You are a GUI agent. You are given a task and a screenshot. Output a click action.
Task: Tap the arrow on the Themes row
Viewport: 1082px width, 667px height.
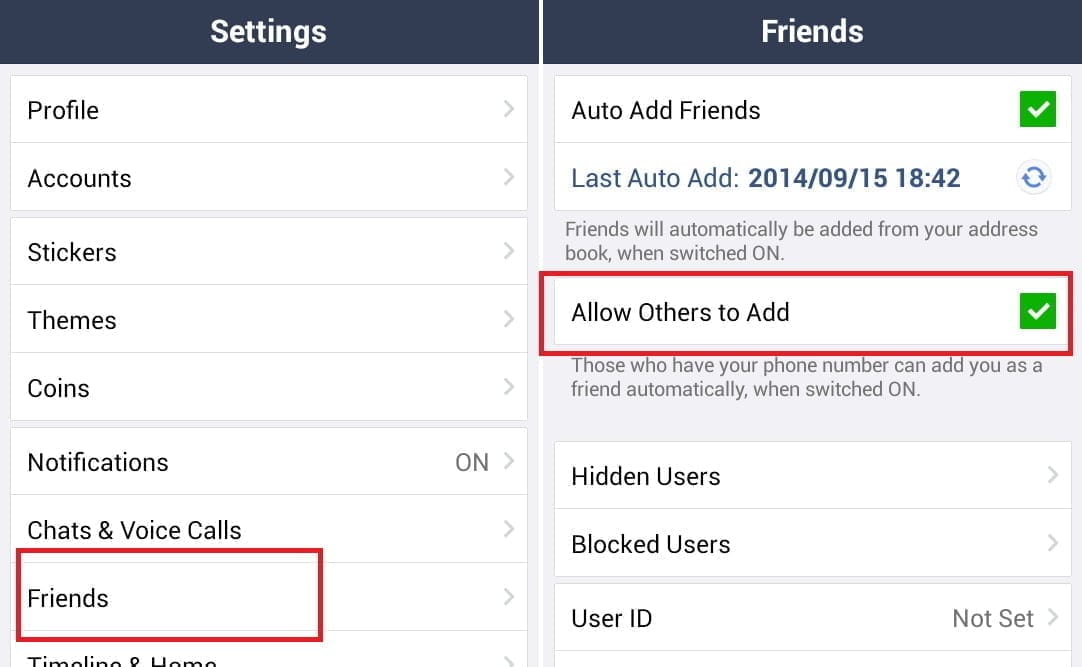[x=509, y=319]
